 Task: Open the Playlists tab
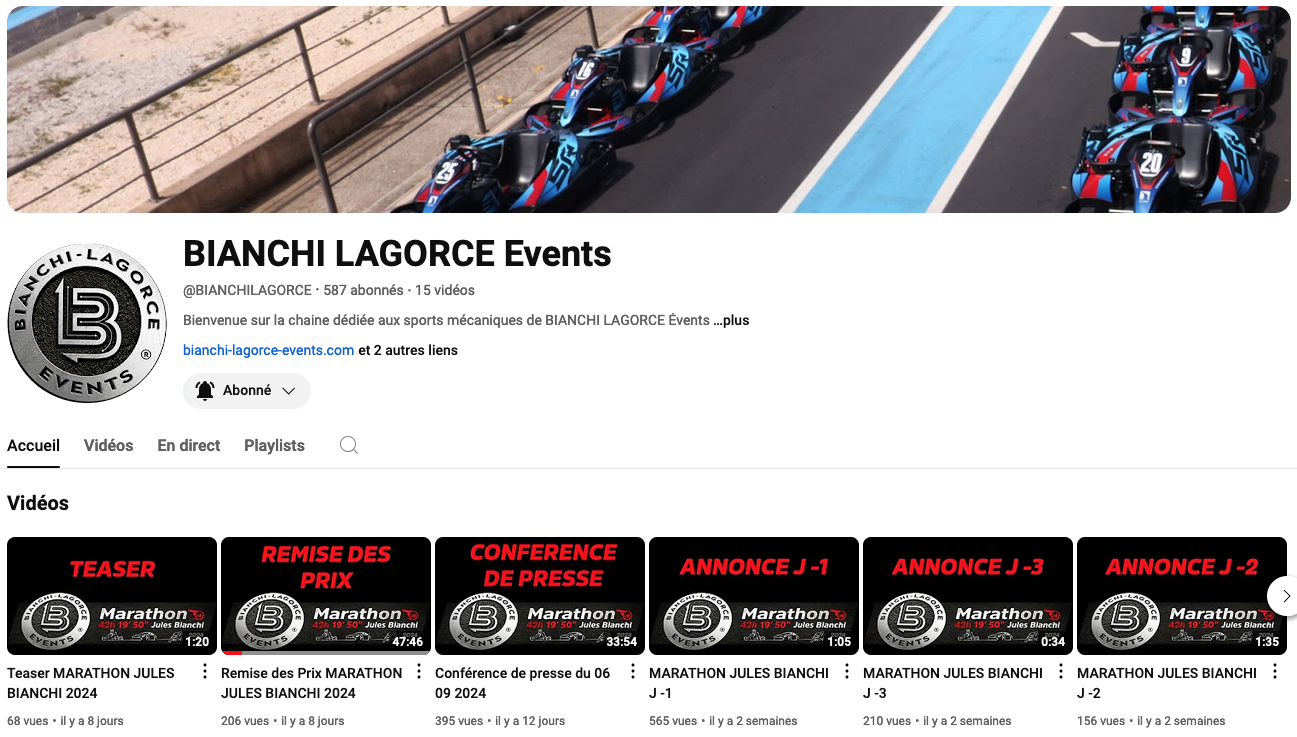(274, 446)
